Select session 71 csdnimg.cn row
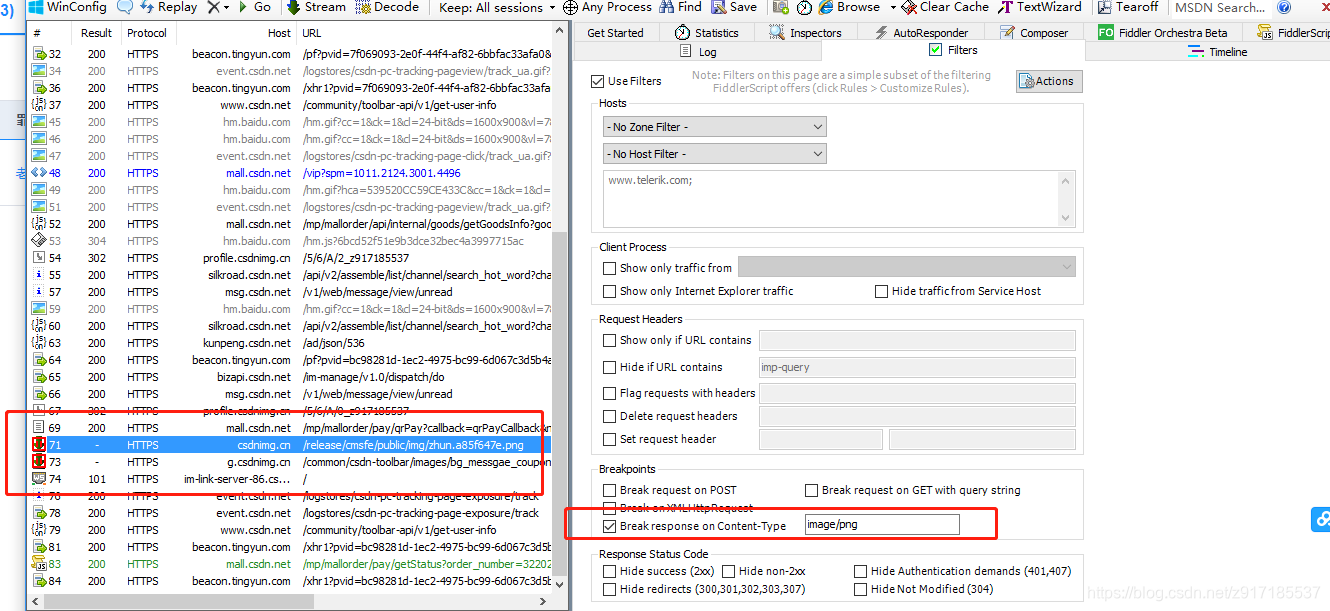The height and width of the screenshot is (611, 1330). [x=290, y=445]
